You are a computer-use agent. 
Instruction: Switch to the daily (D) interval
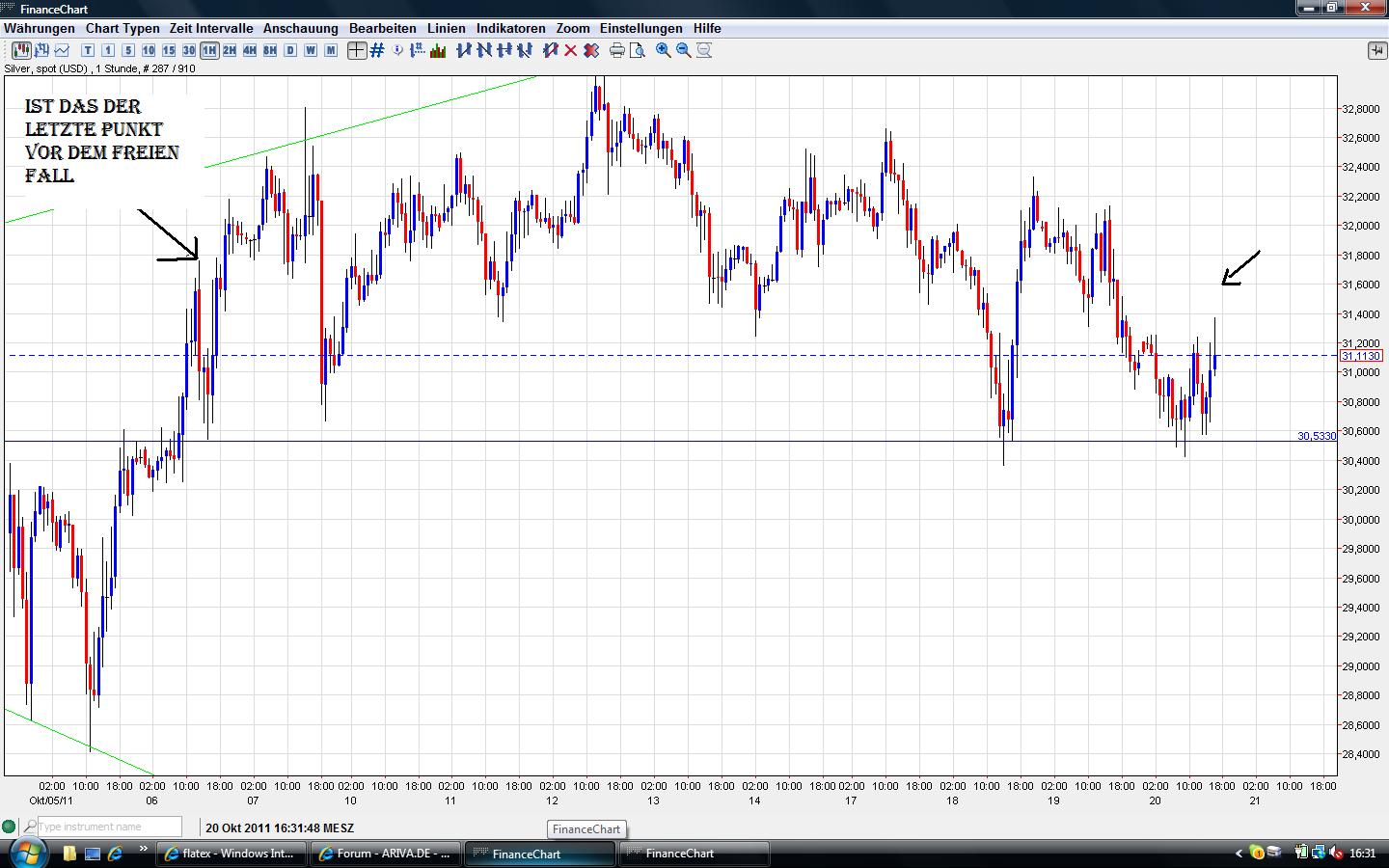[290, 50]
